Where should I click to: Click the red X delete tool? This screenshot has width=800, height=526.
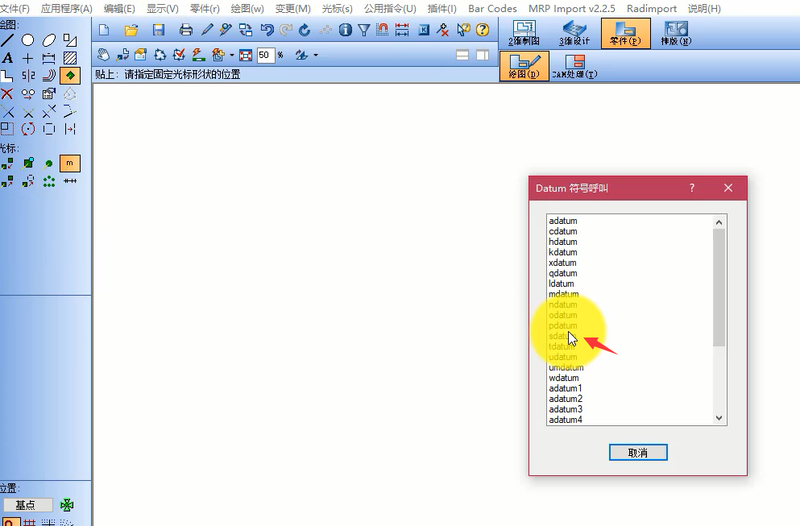pos(7,94)
